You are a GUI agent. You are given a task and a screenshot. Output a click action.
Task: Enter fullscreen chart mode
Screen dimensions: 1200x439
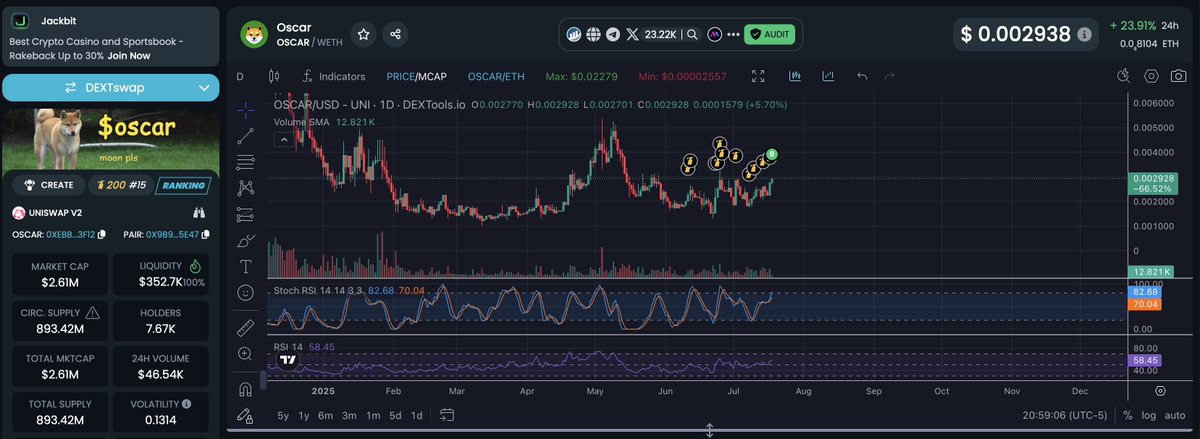758,76
